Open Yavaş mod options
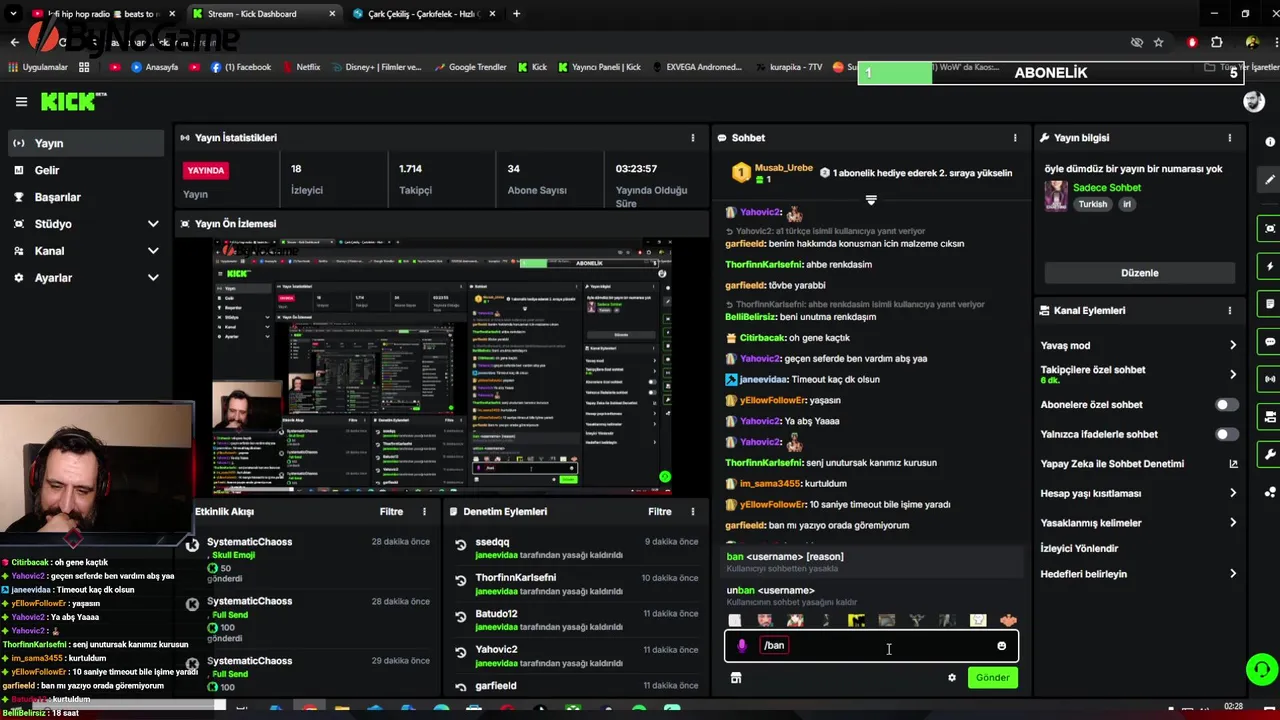The image size is (1280, 720). click(x=1139, y=345)
